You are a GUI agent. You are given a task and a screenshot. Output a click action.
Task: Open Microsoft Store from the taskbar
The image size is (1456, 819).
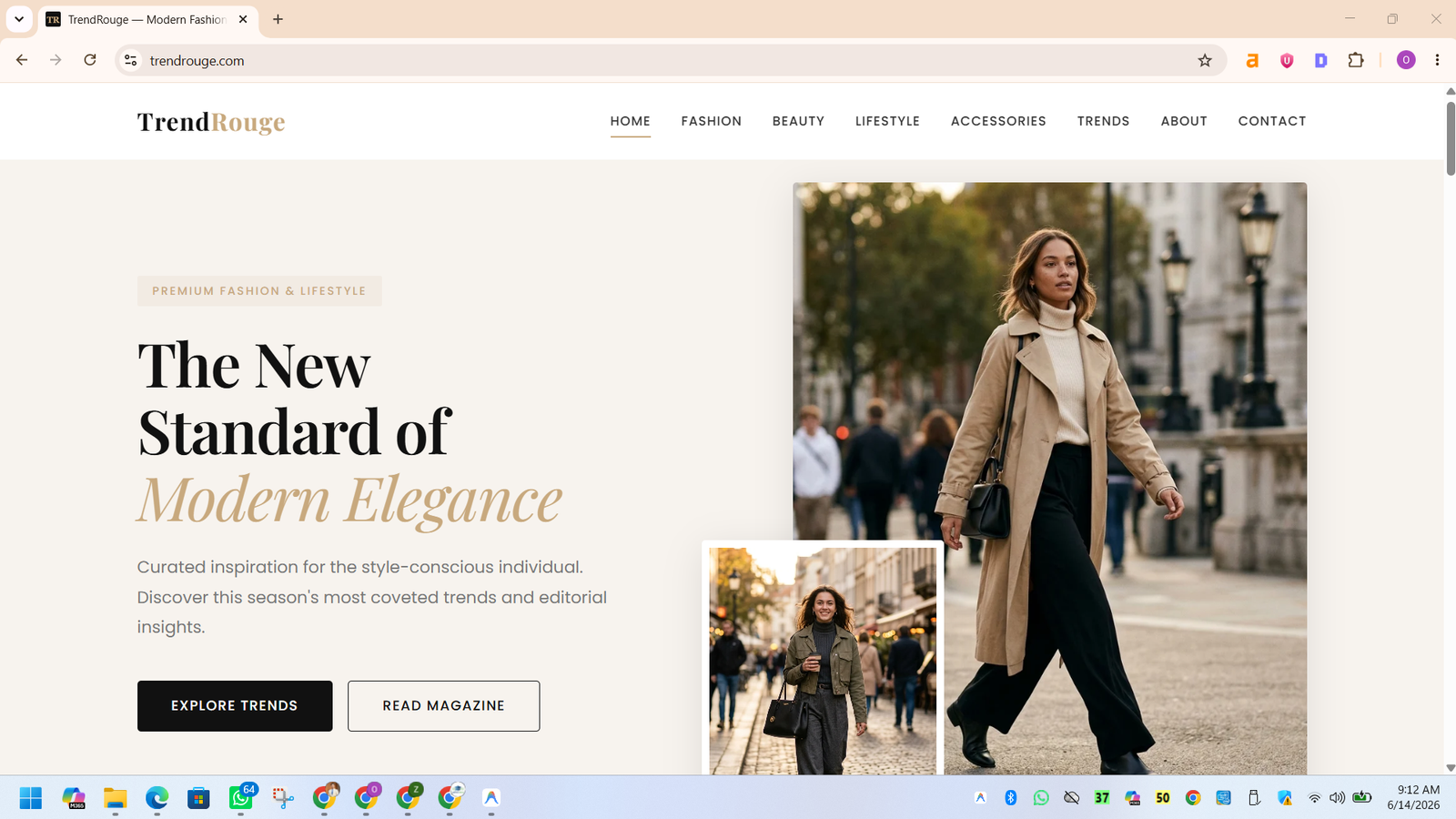(198, 798)
